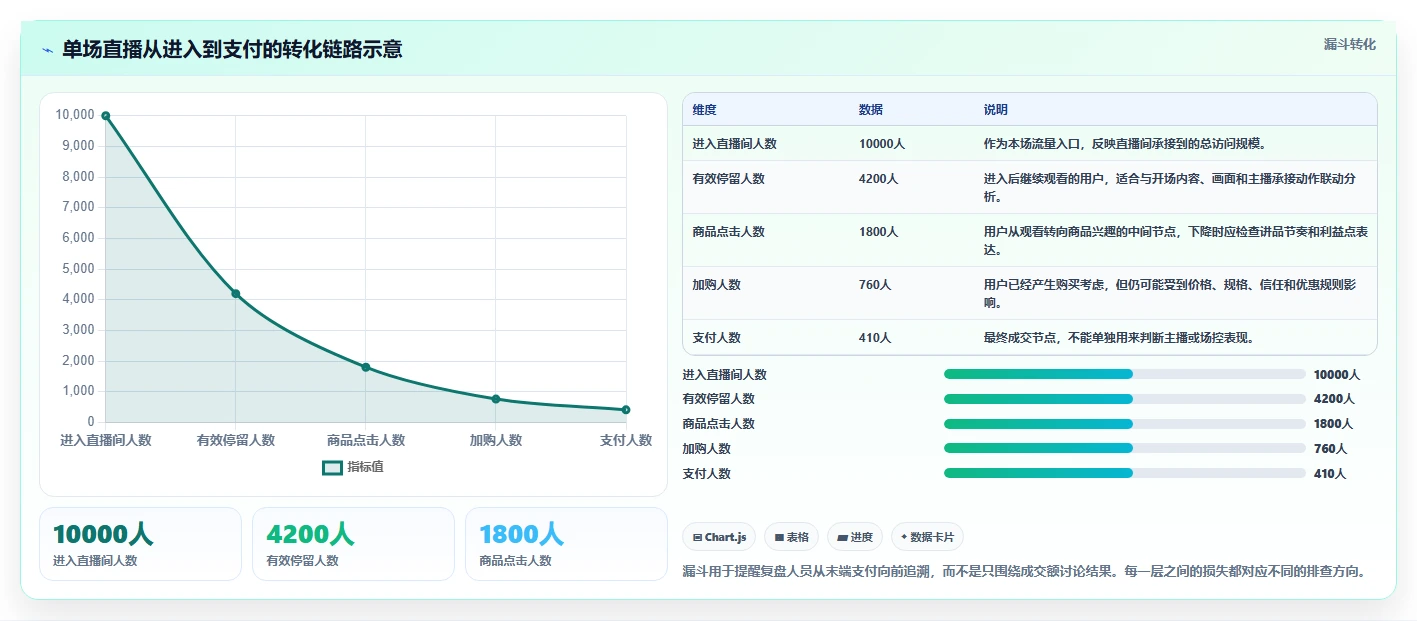
Task: Click the footer note starting 漏斗用于提醒复盘人员
Action: (x=1024, y=572)
